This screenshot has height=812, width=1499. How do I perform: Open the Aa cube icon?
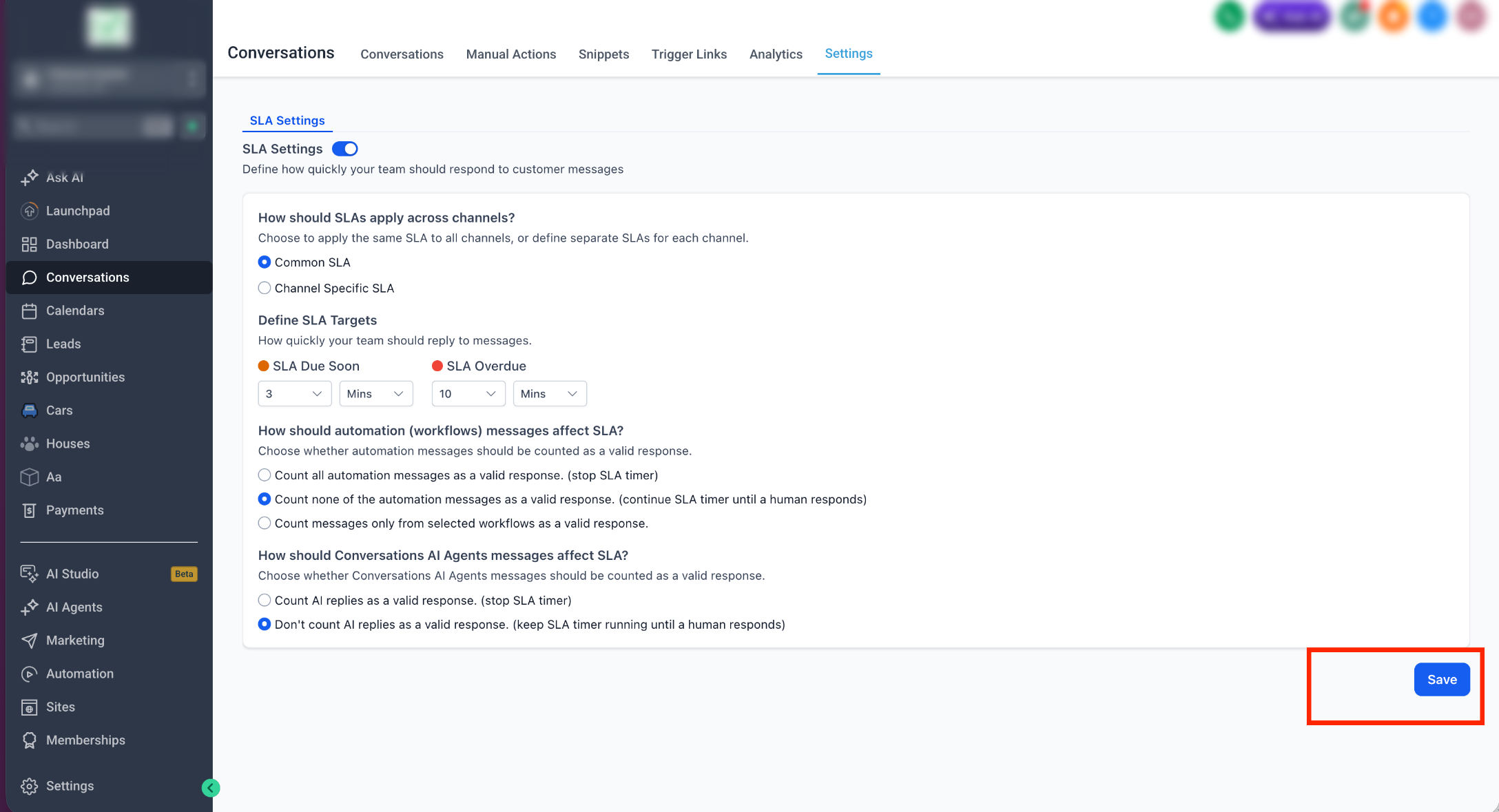point(29,477)
